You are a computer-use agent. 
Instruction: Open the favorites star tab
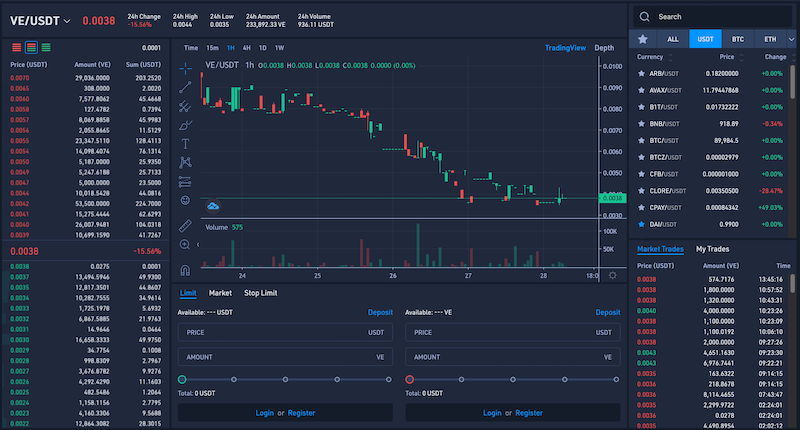[x=643, y=39]
